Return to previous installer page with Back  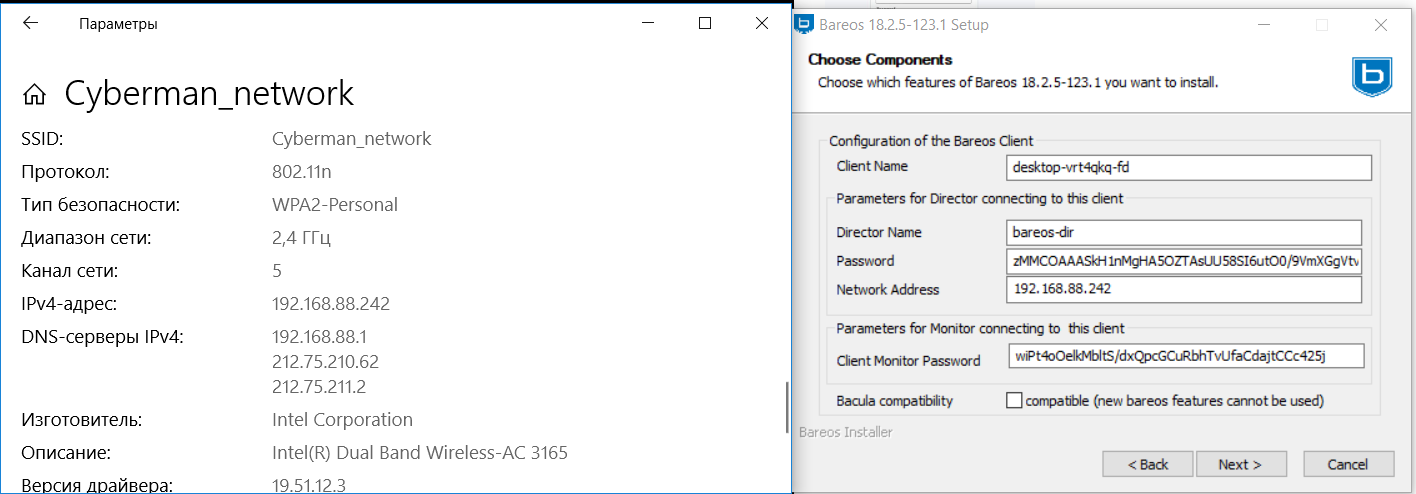click(1148, 464)
